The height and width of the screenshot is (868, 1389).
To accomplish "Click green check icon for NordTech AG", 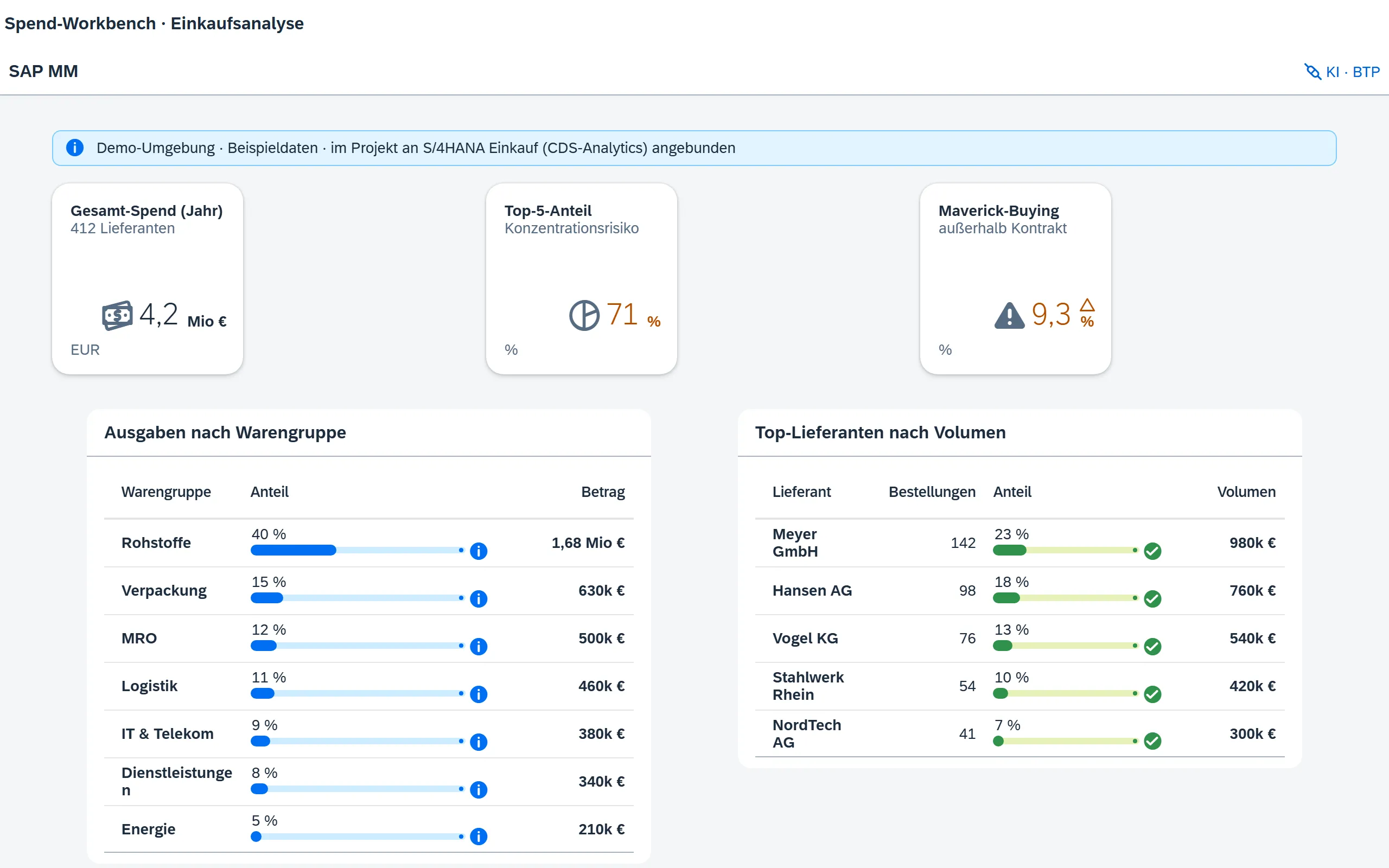I will [1152, 742].
